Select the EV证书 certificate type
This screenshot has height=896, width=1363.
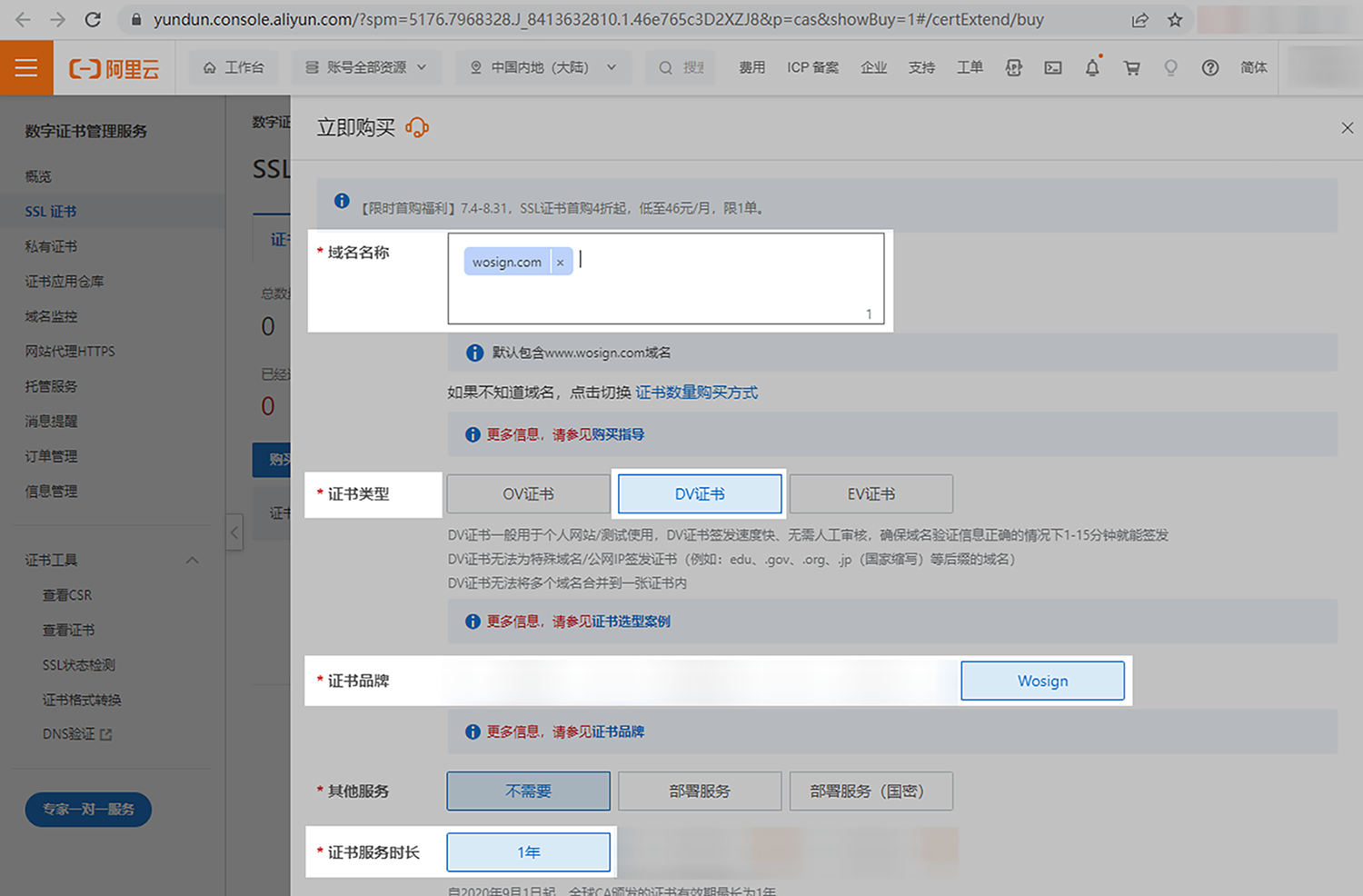click(x=871, y=494)
